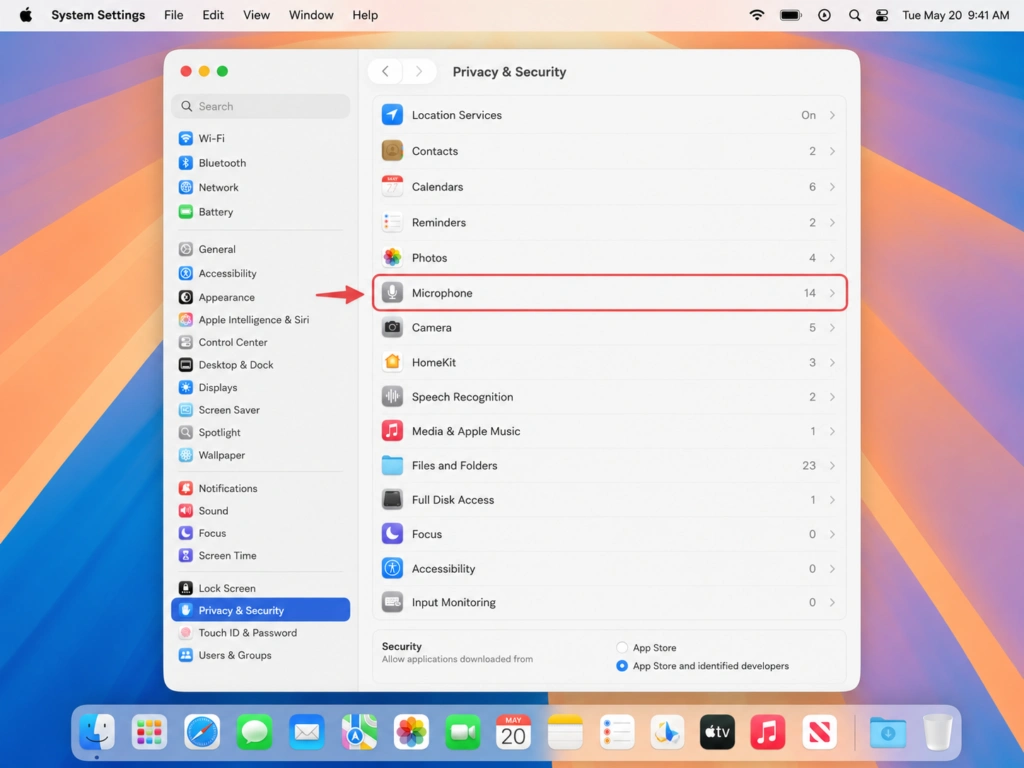Click the Control Center sidebar icon
Image resolution: width=1024 pixels, height=768 pixels.
click(x=185, y=342)
